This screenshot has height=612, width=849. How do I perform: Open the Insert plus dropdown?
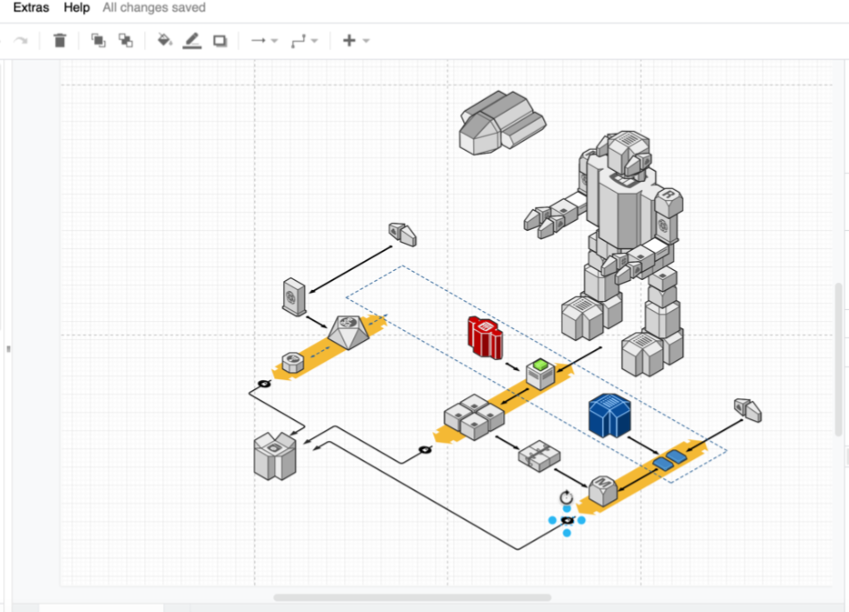pyautogui.click(x=356, y=41)
